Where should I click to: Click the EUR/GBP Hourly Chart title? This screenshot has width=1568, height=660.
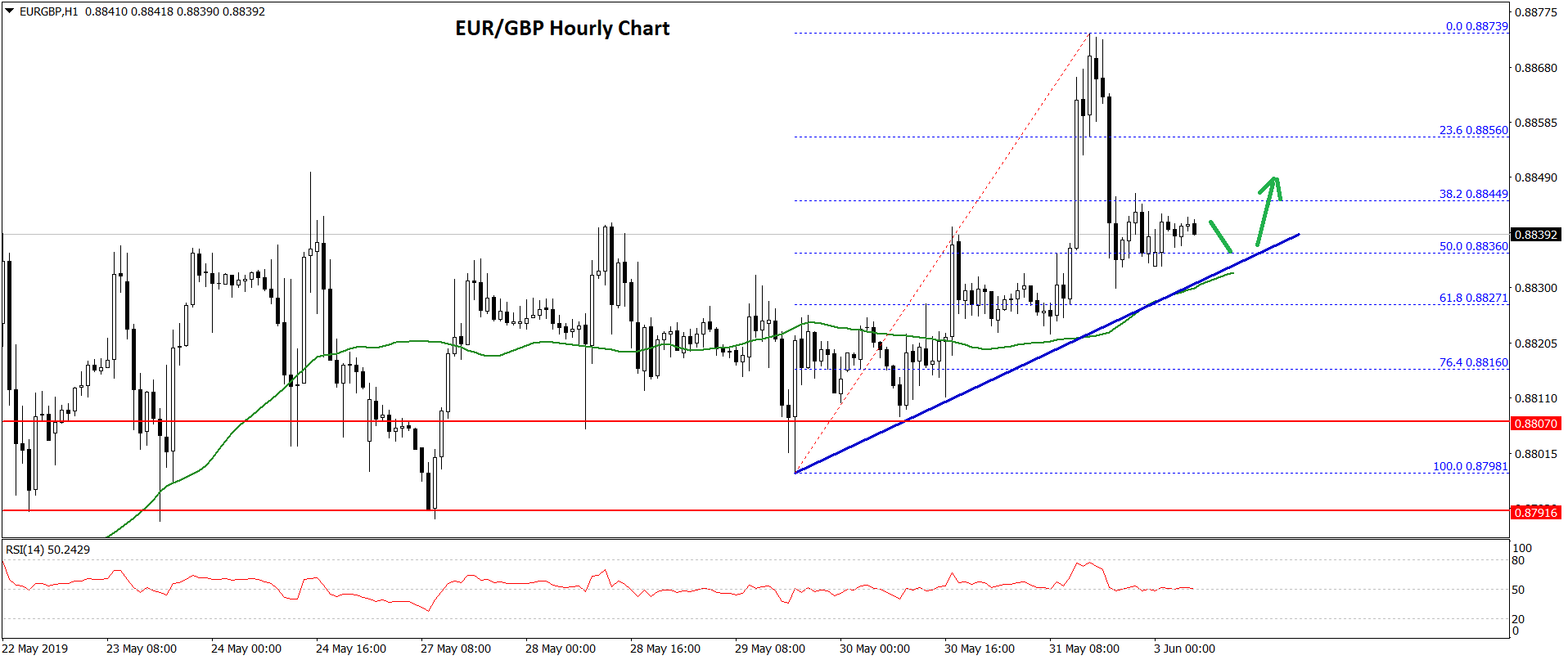click(x=562, y=29)
